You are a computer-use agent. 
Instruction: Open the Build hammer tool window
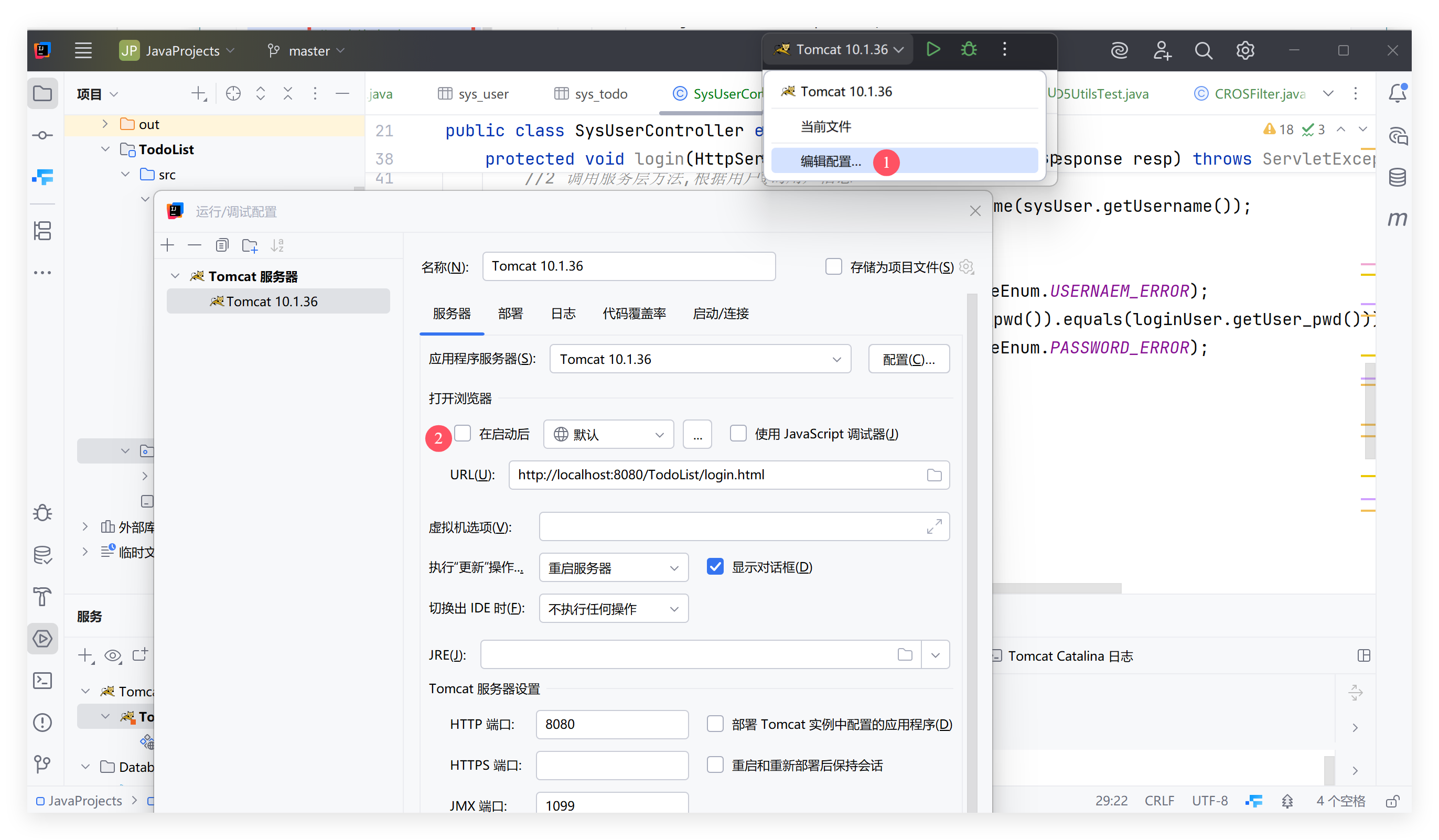click(43, 596)
